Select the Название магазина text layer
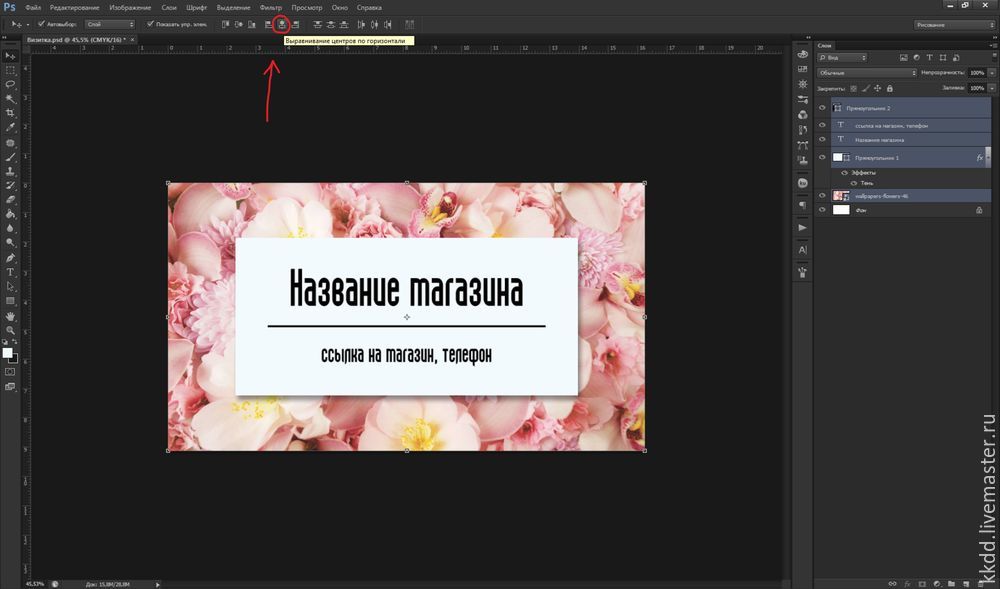The image size is (1000, 589). (x=880, y=140)
